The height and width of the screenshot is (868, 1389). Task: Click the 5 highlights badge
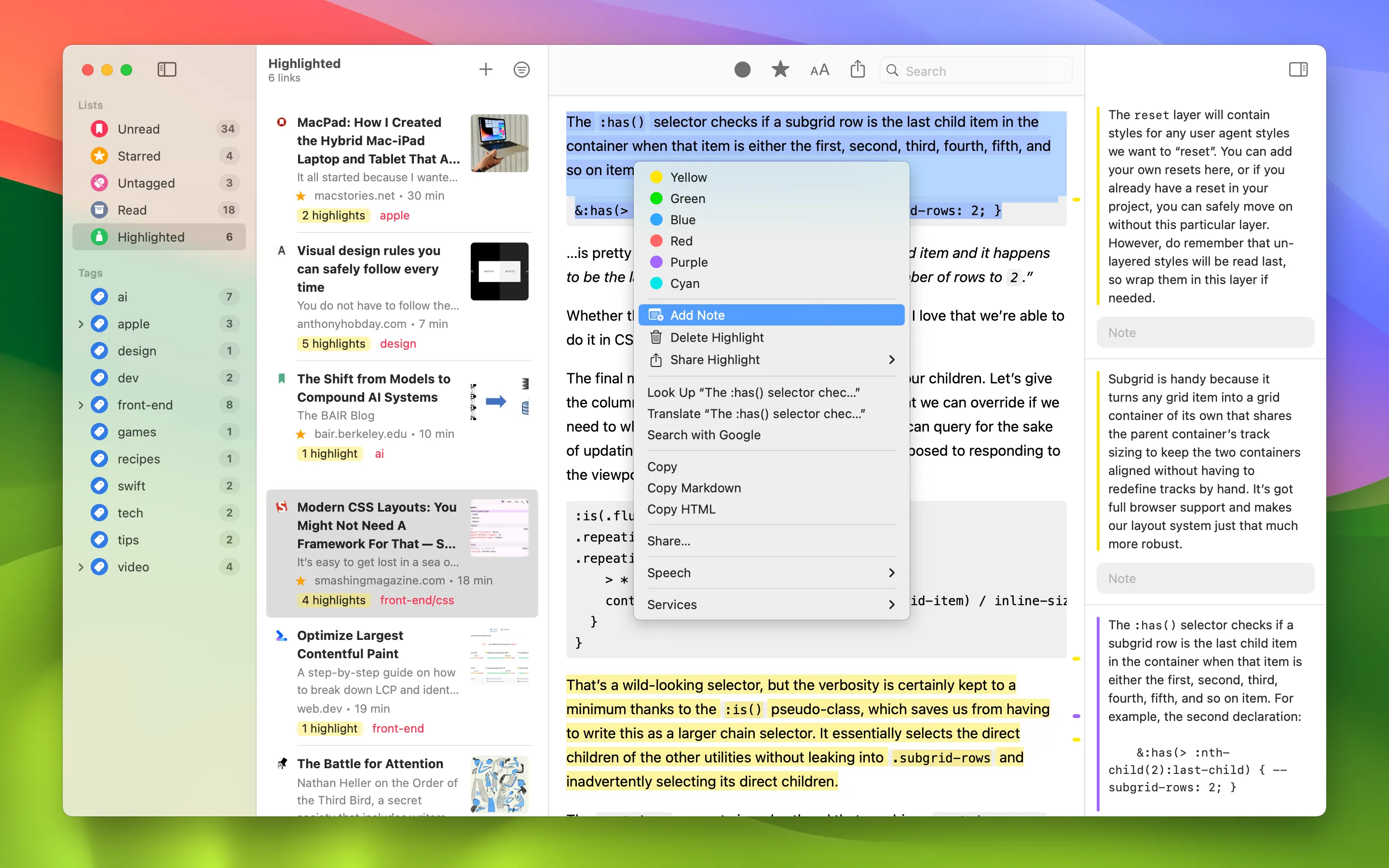[333, 343]
